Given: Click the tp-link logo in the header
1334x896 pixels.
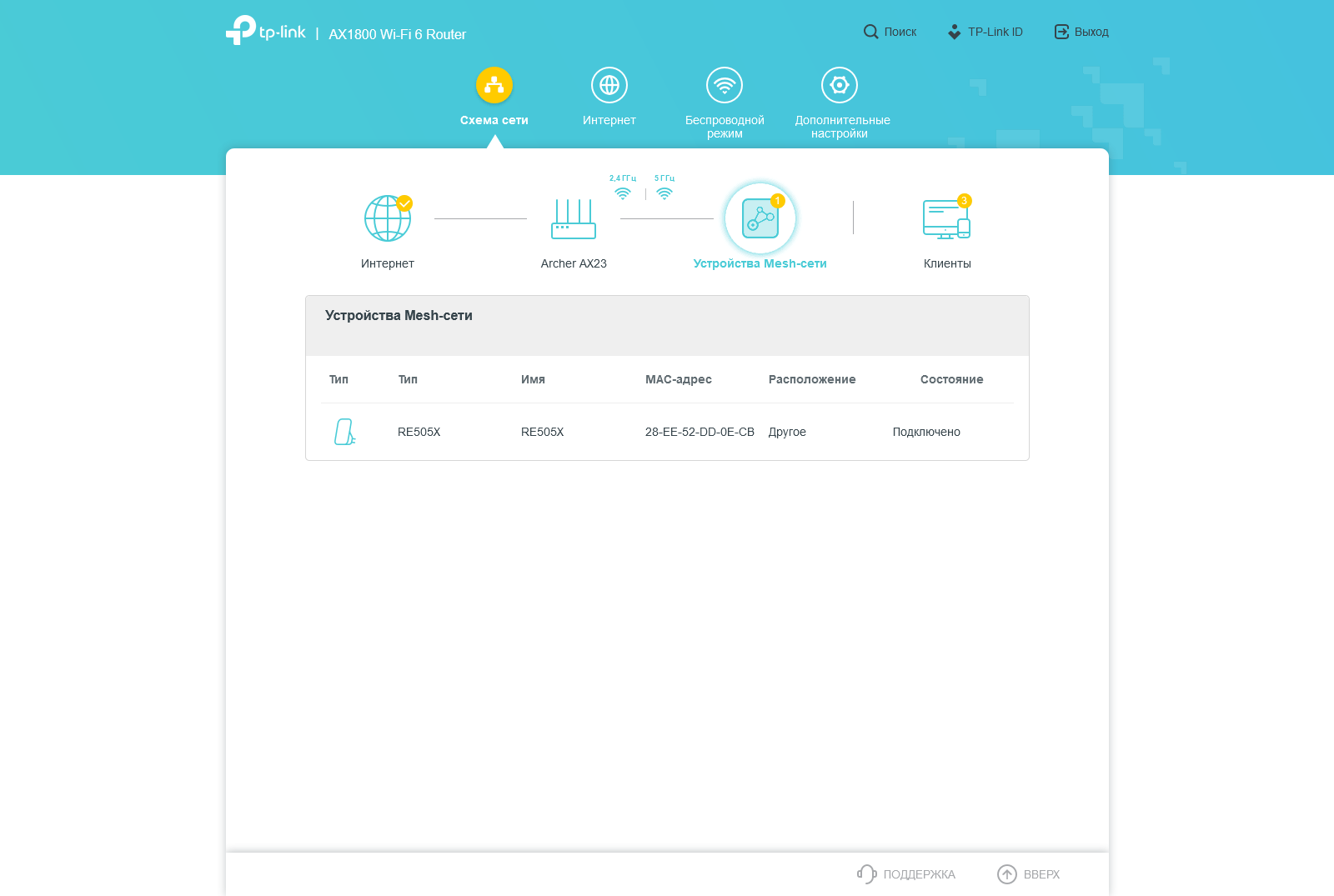Looking at the screenshot, I should tap(266, 31).
